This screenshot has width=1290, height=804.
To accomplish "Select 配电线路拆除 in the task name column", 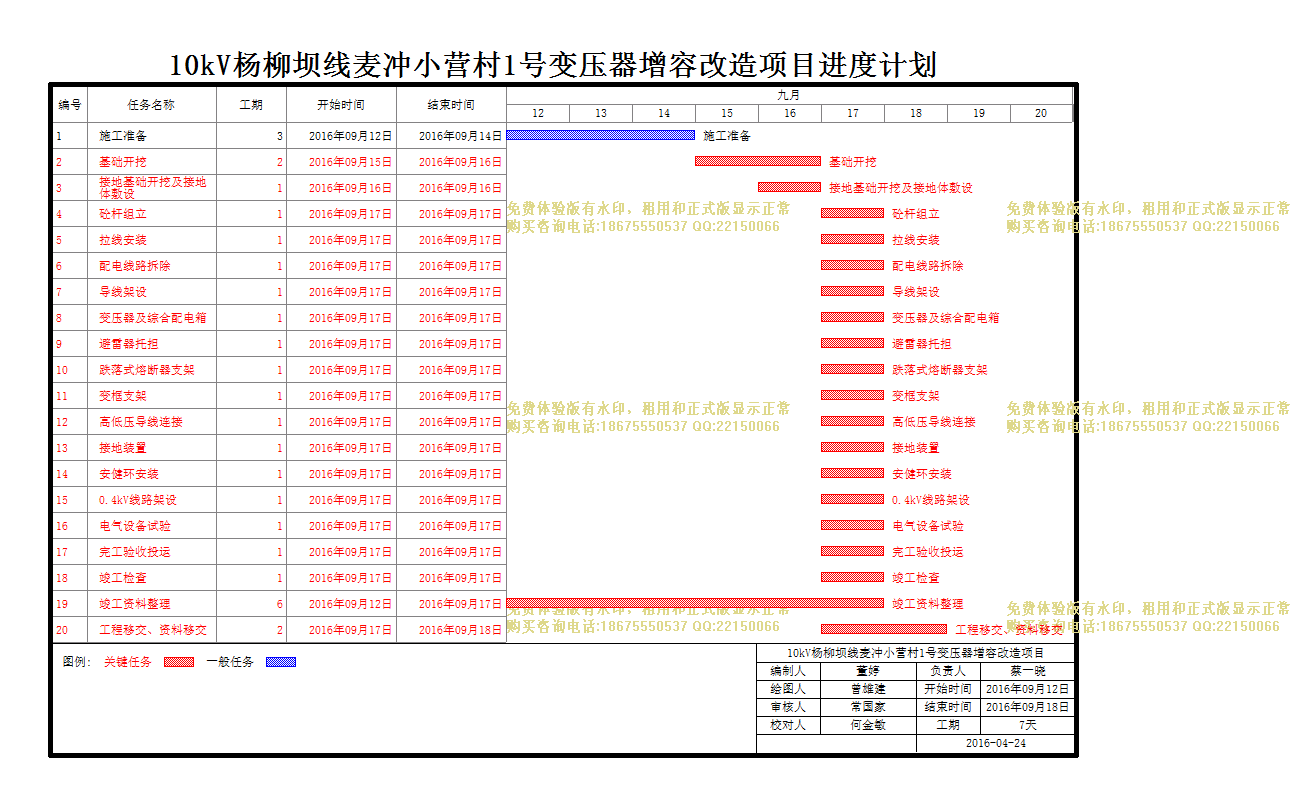I will [x=135, y=266].
